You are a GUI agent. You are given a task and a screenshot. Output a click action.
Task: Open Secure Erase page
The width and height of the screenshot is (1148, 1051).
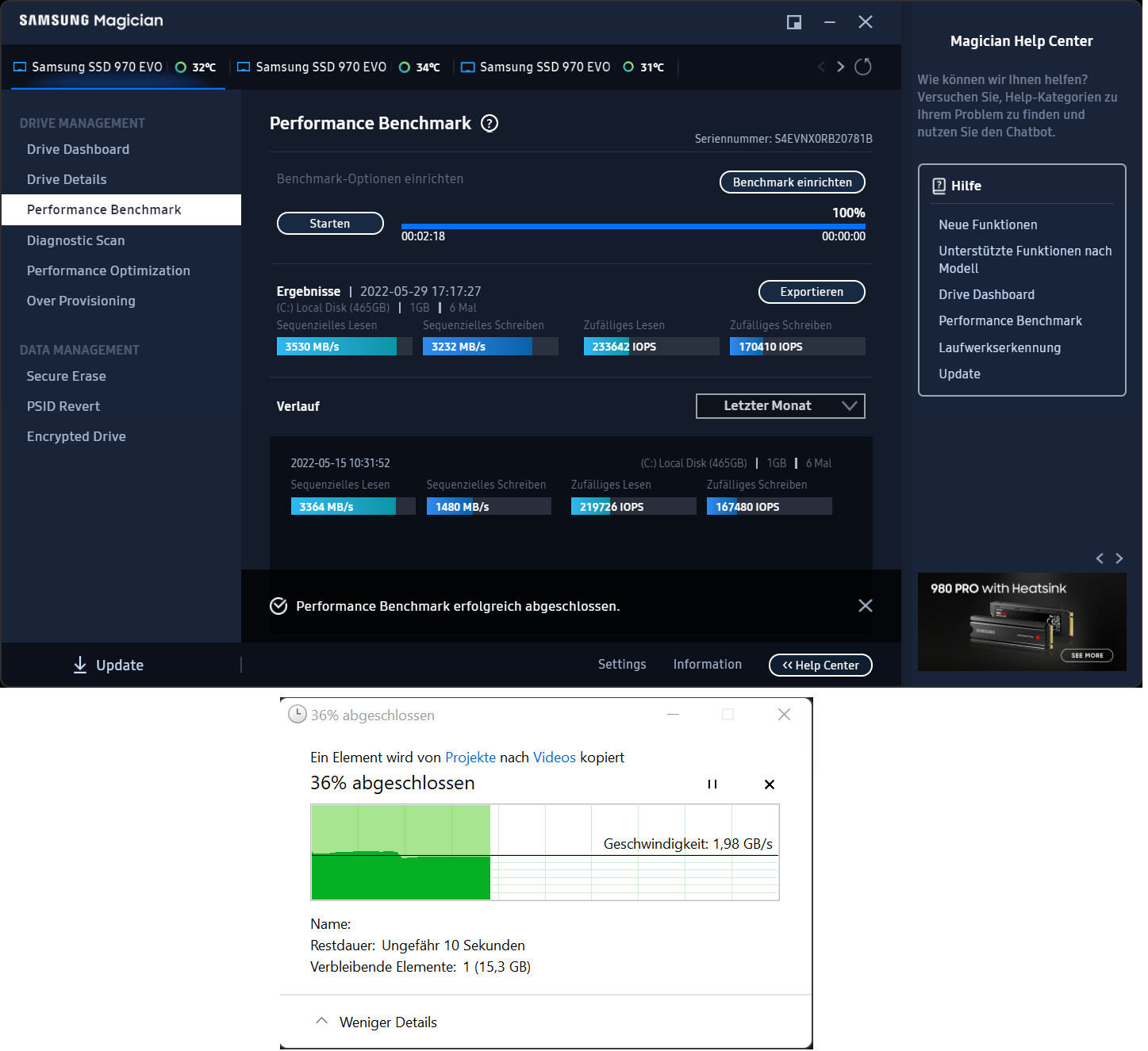(x=67, y=376)
